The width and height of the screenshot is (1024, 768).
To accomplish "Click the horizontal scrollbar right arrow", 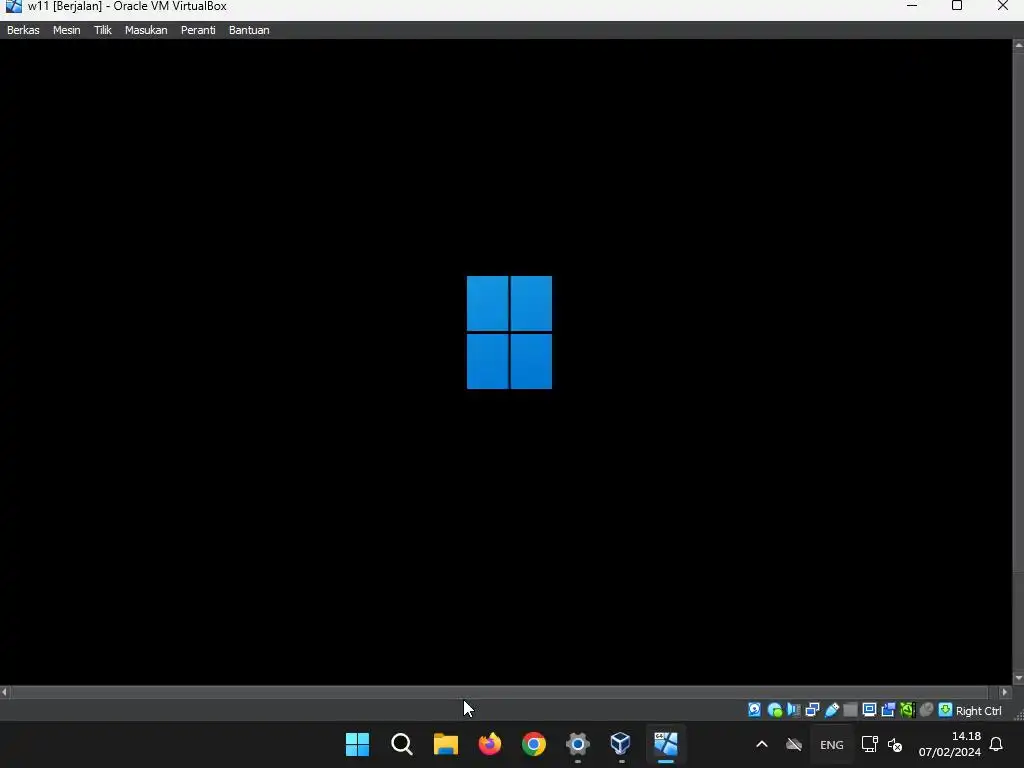I will point(1005,692).
